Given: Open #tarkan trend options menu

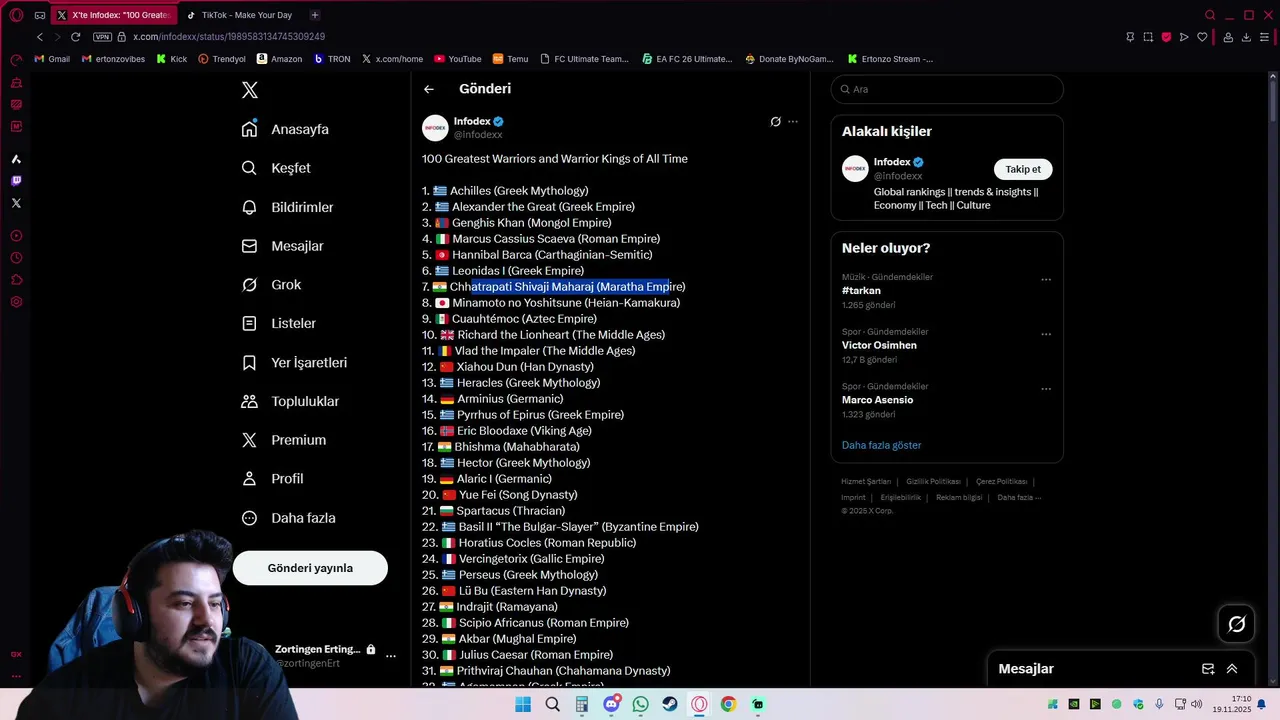Looking at the screenshot, I should pyautogui.click(x=1046, y=280).
